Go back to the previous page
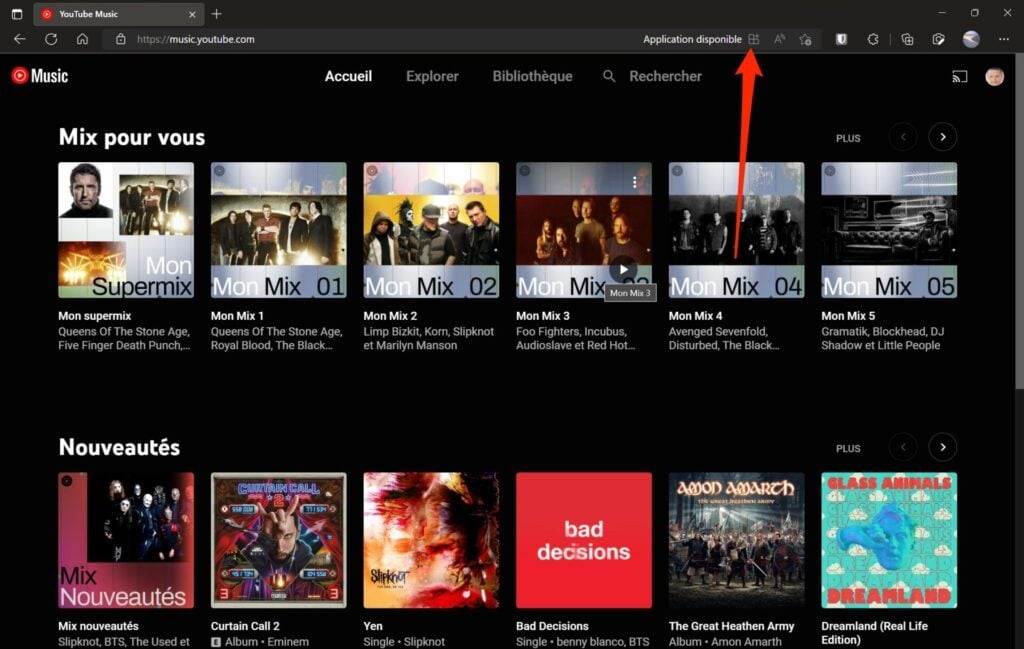Screen dimensions: 1024x649 pos(20,39)
